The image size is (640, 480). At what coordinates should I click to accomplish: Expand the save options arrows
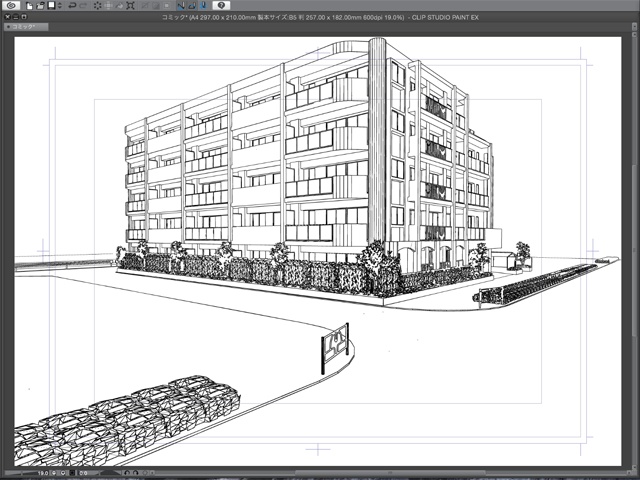[60, 6]
